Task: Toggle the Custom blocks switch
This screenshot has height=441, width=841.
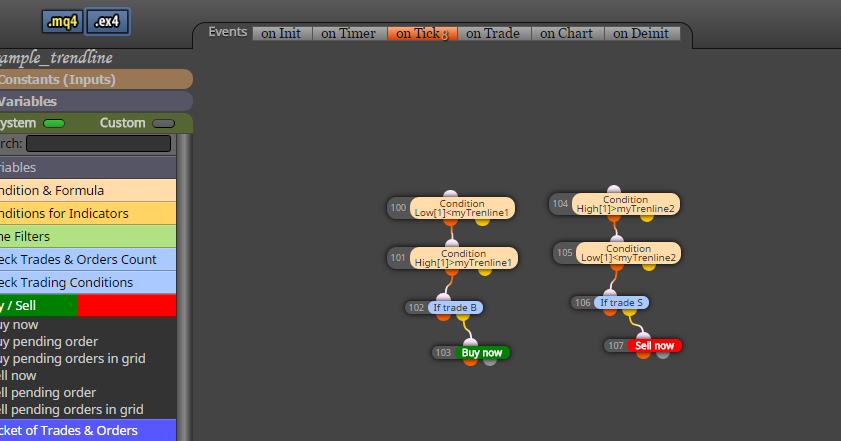Action: coord(164,124)
